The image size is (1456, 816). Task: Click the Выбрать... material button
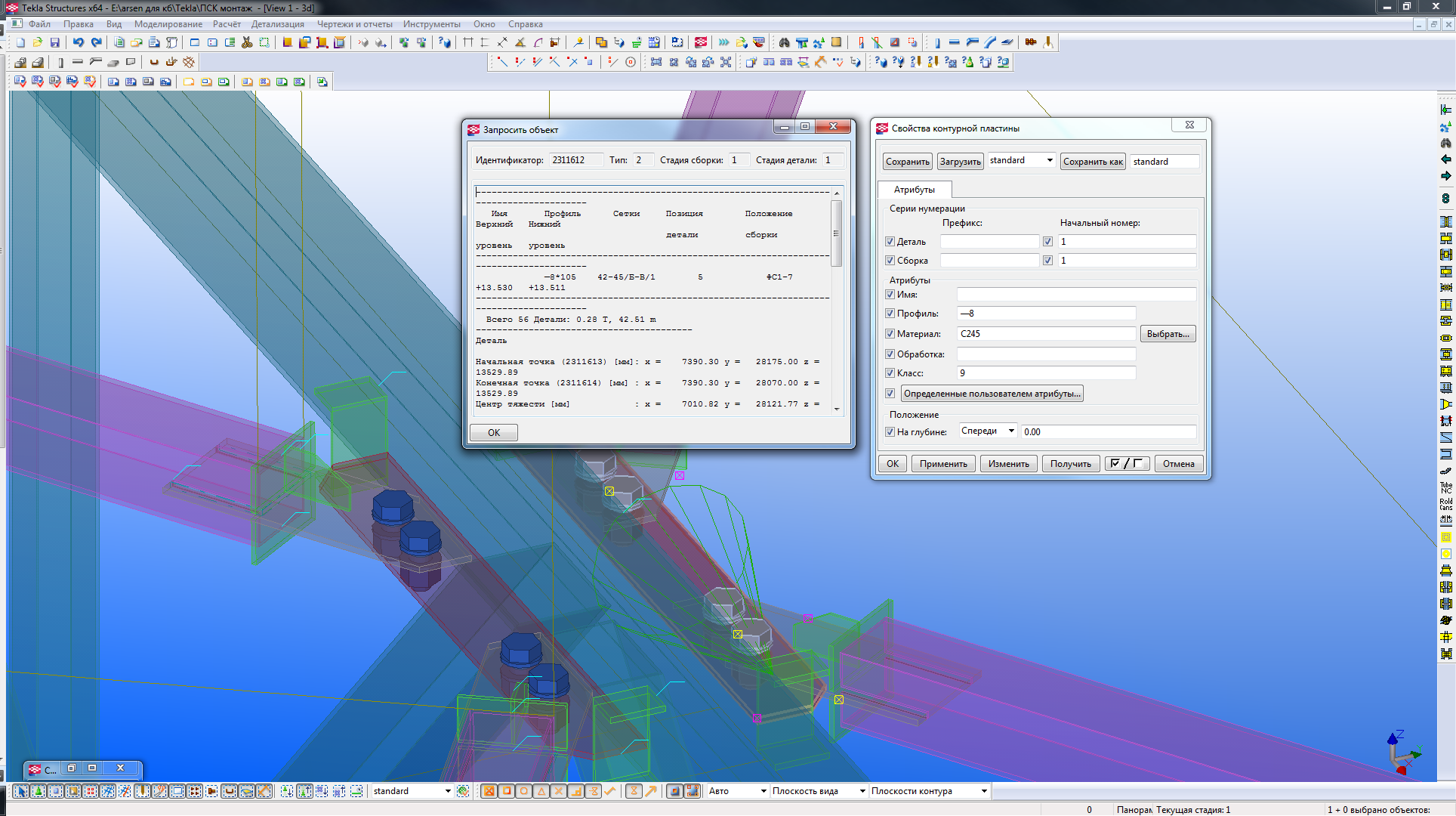point(1168,334)
